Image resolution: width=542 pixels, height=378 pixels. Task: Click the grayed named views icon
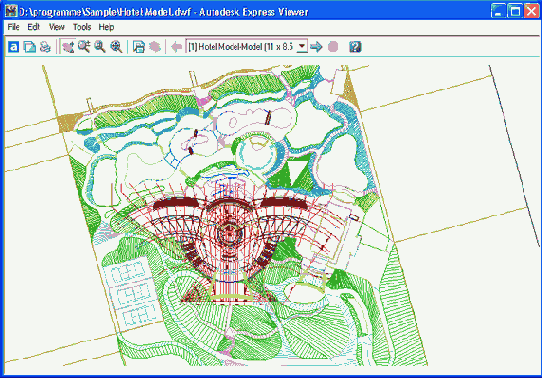point(155,47)
